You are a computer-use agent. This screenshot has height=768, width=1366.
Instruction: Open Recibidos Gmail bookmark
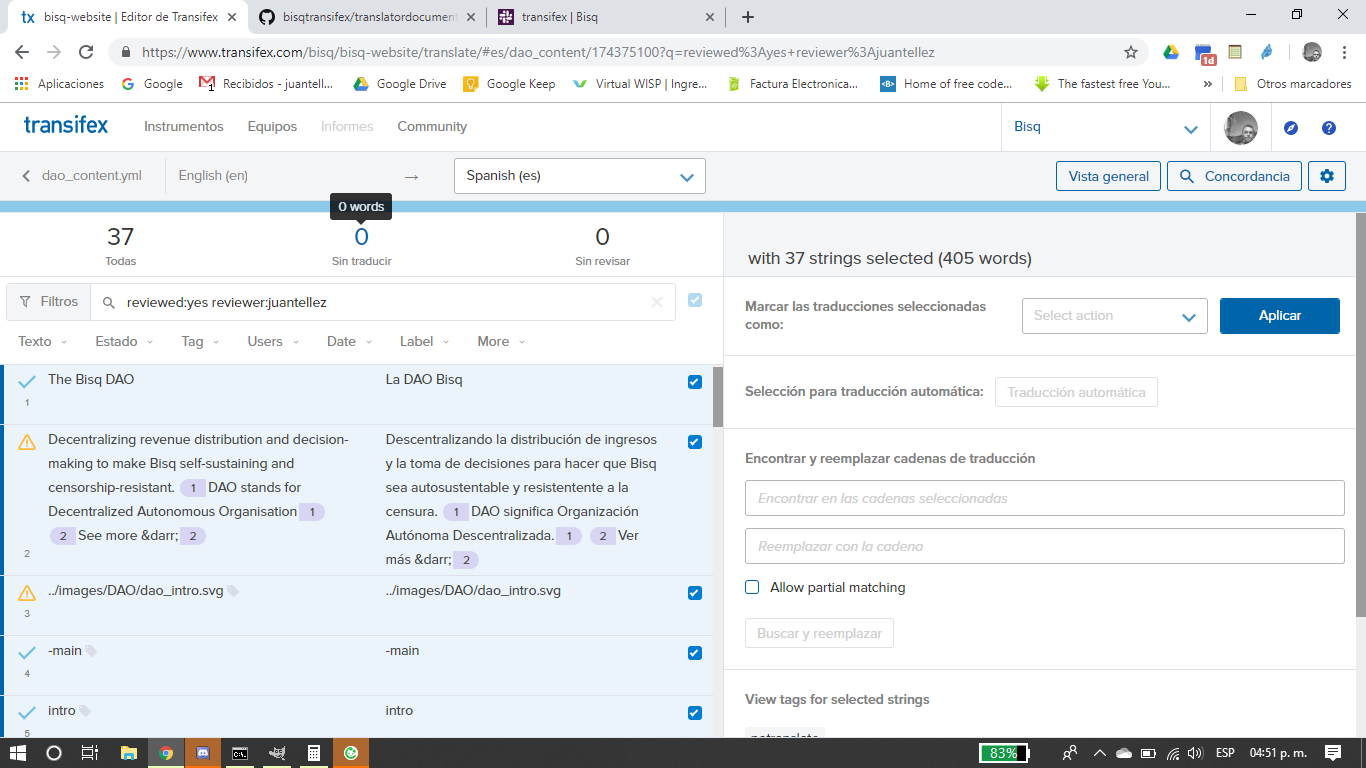[267, 84]
